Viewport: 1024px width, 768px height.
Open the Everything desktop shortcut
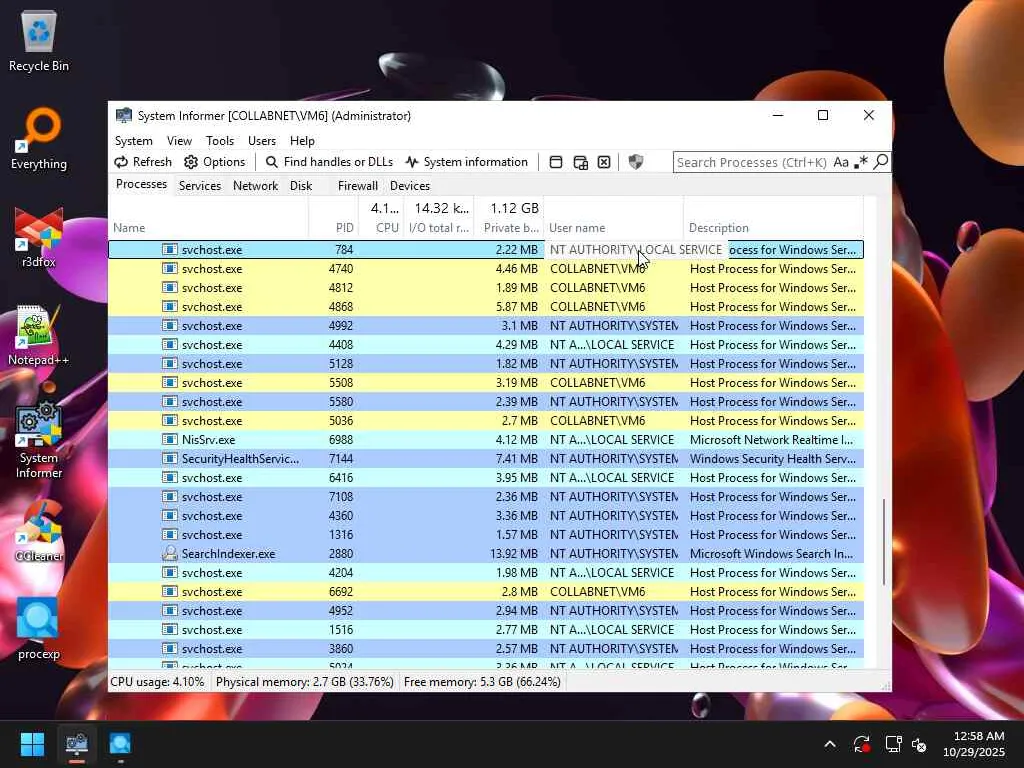pyautogui.click(x=39, y=139)
